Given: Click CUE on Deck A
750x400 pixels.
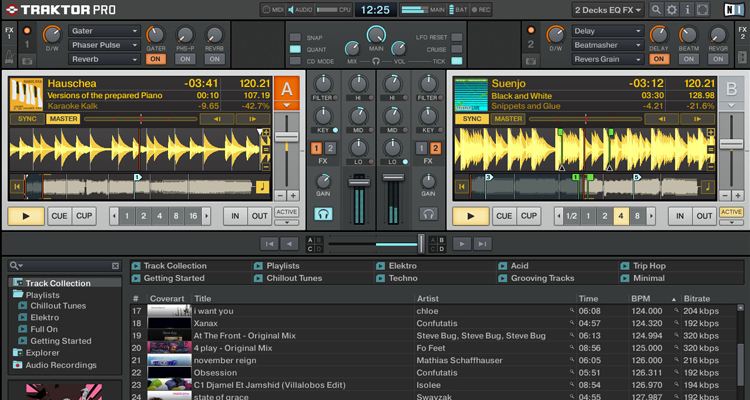Looking at the screenshot, I should pos(59,216).
